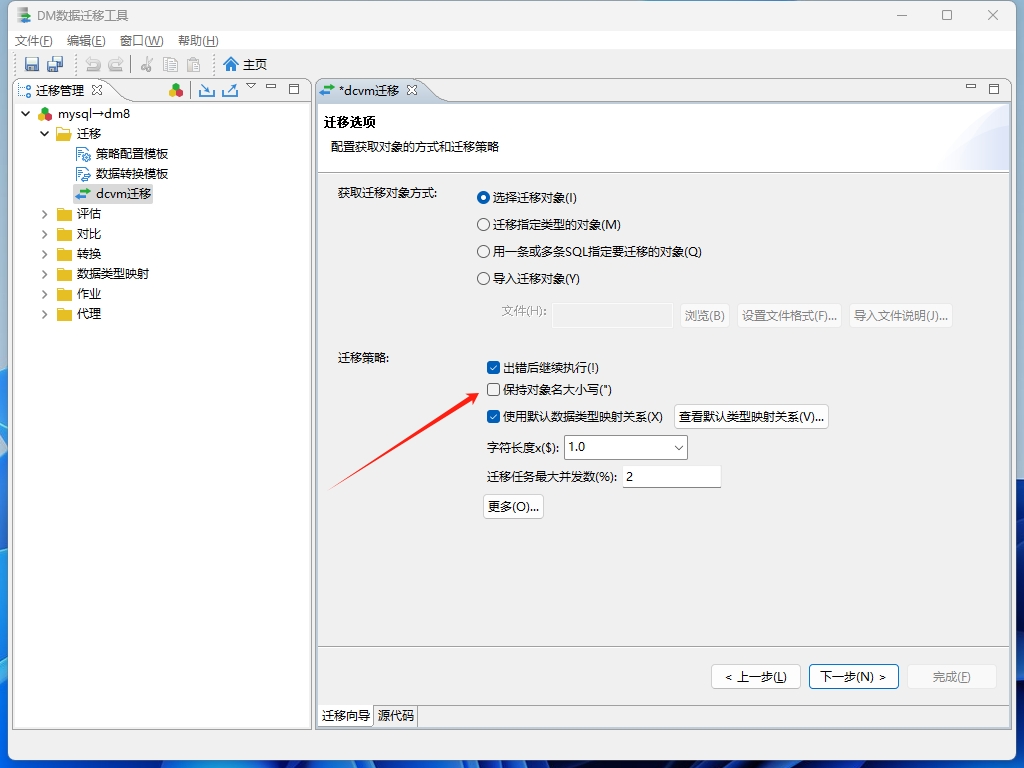This screenshot has width=1024, height=768.
Task: Click the 评估 folder icon
Action: (x=64, y=214)
